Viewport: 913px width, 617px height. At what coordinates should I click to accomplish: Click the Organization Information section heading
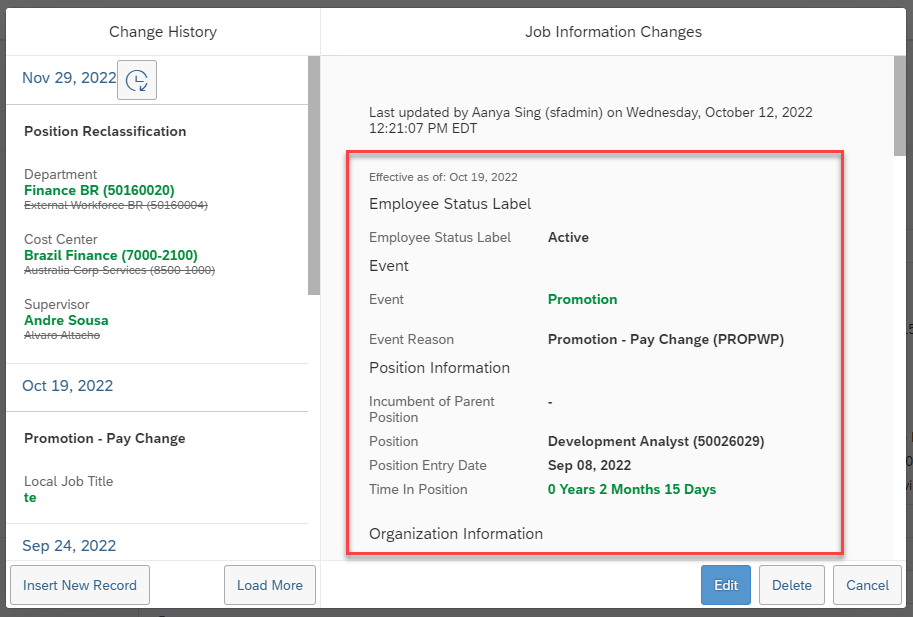click(456, 534)
